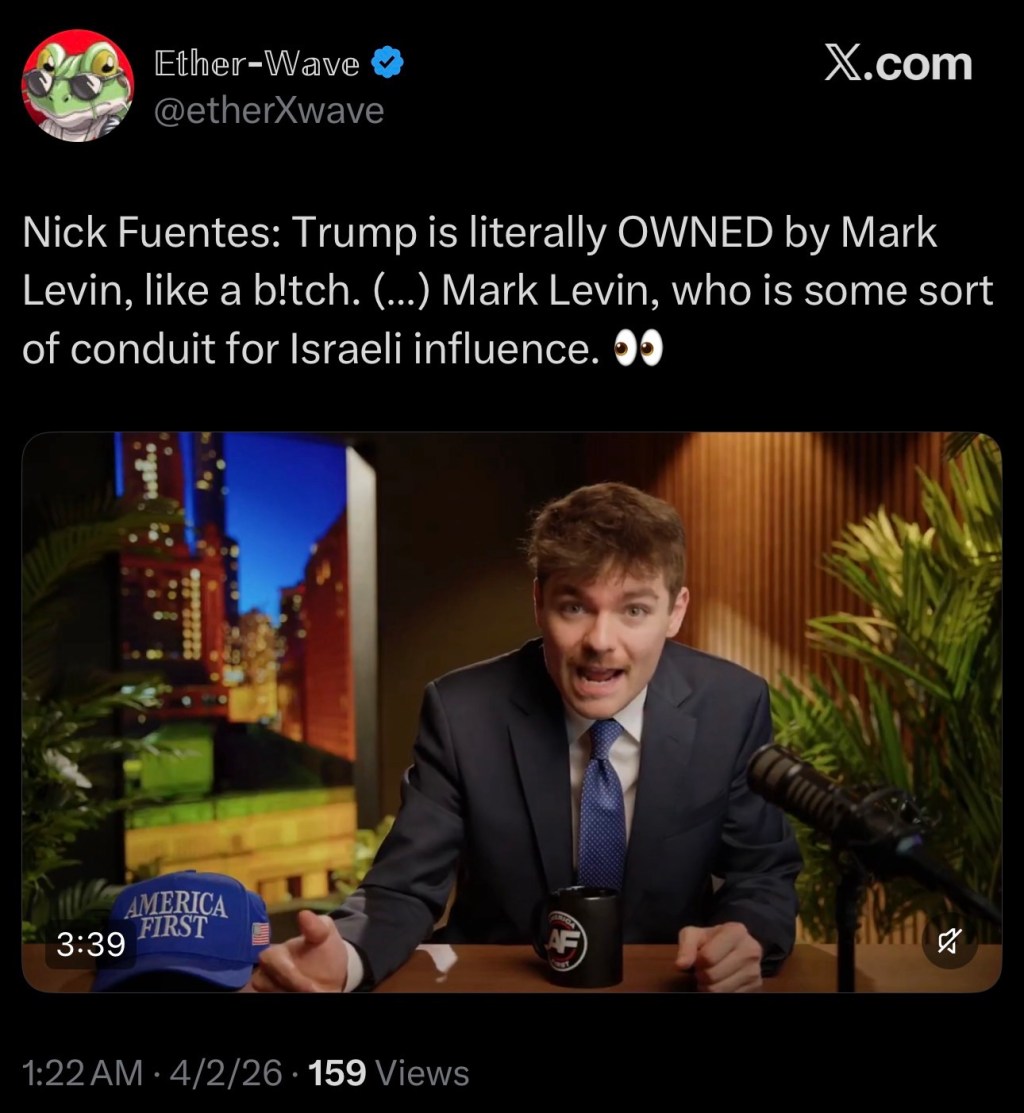Click the blue polka-dot tie

(x=602, y=810)
